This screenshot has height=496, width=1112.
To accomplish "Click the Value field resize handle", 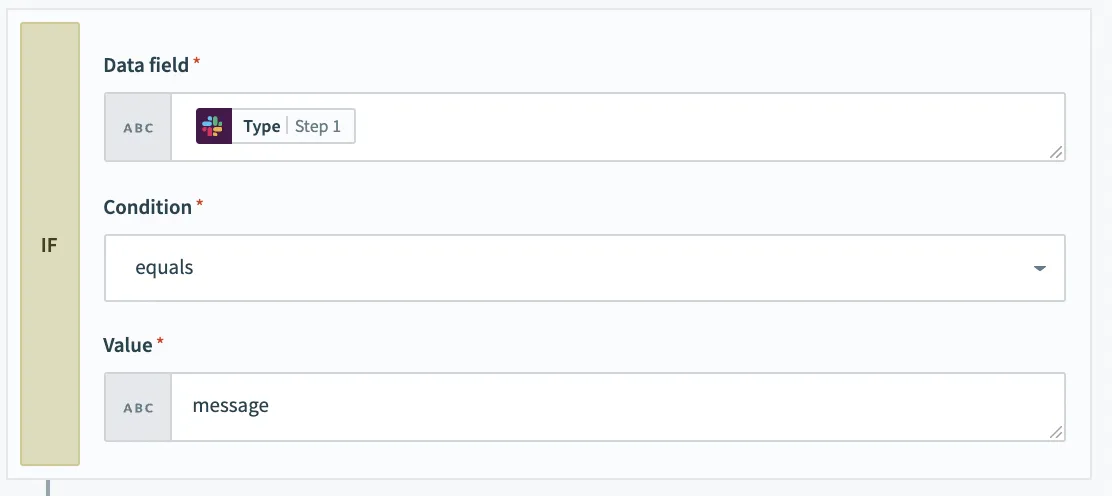I will click(x=1056, y=432).
